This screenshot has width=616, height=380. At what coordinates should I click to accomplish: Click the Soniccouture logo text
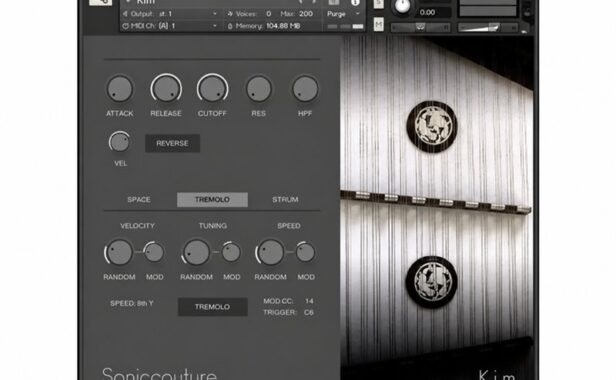pyautogui.click(x=159, y=373)
